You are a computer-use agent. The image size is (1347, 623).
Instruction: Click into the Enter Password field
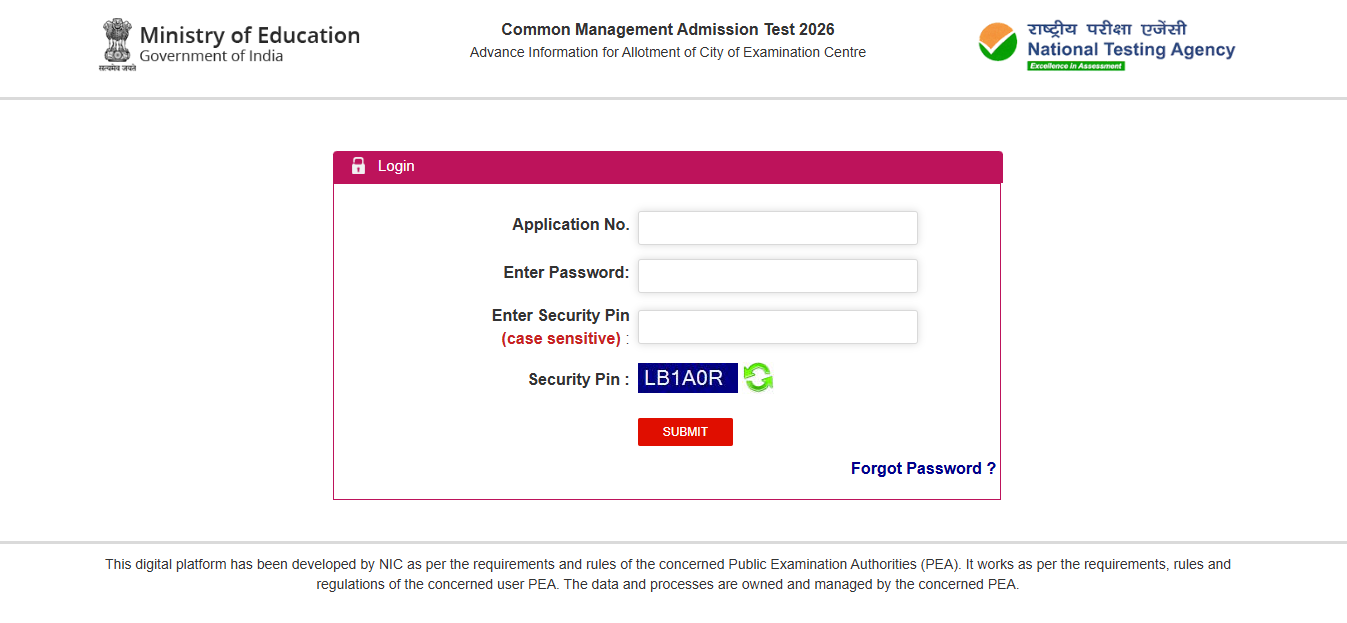pos(777,276)
